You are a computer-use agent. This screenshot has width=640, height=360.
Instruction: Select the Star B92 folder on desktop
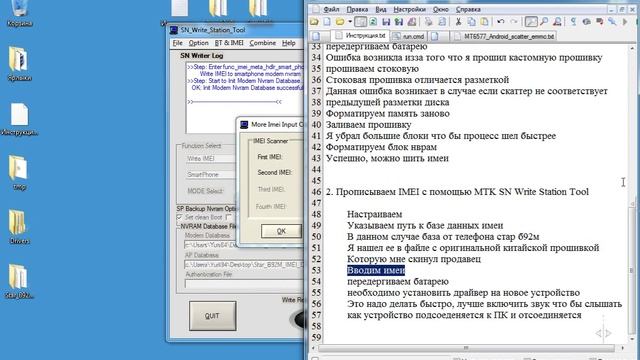19,282
